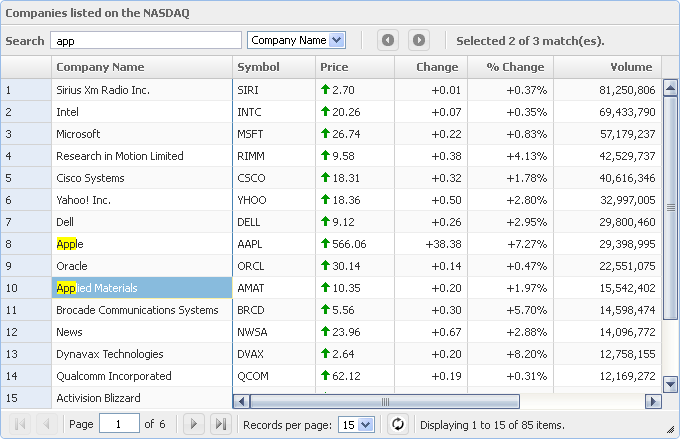Click the next match arrow button
680x439 pixels.
click(419, 40)
